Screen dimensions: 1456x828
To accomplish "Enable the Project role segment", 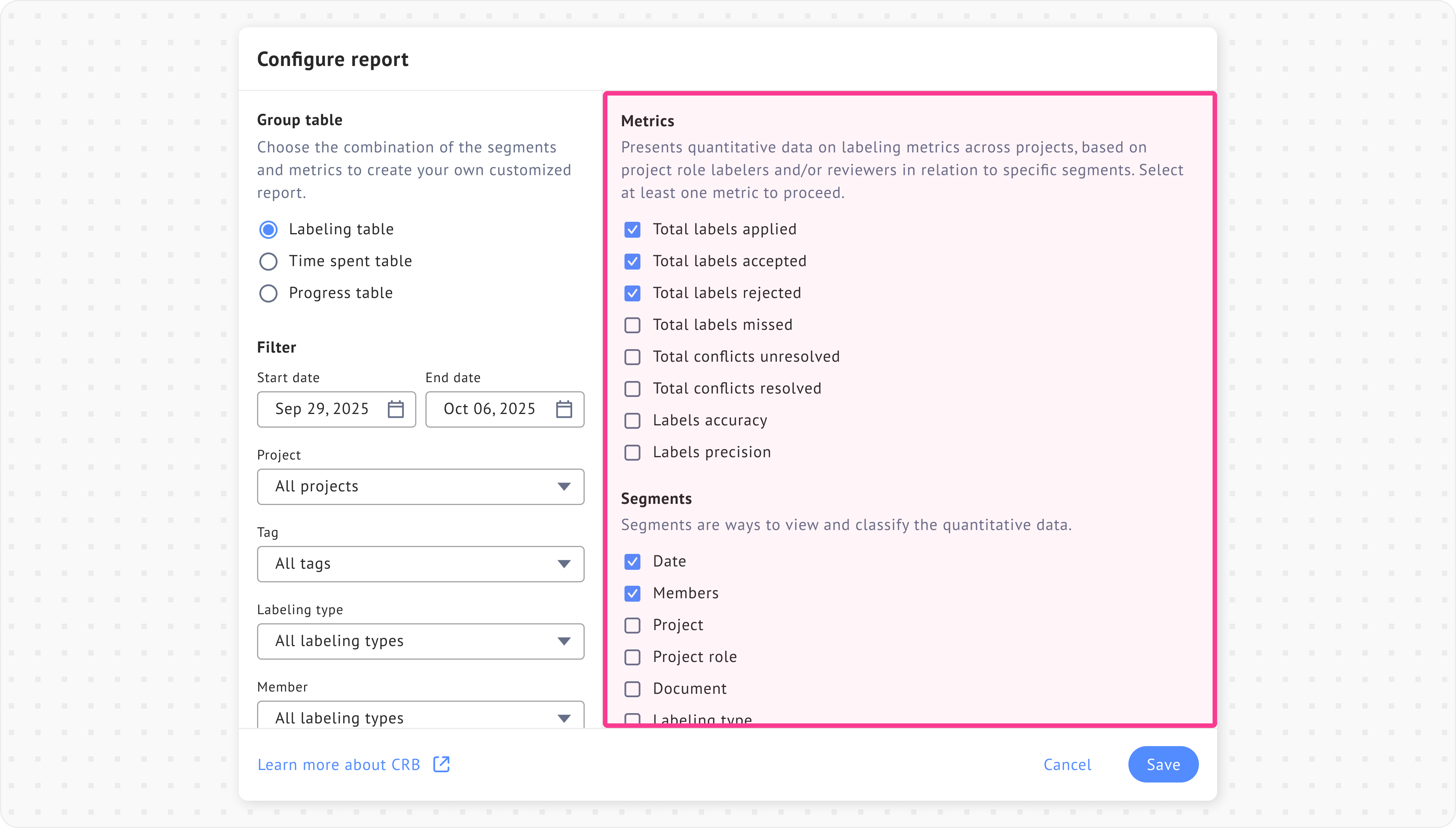I will click(x=632, y=657).
